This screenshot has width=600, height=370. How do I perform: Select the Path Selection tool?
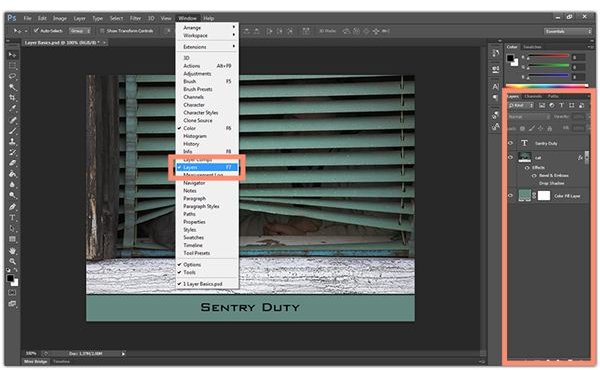point(12,228)
